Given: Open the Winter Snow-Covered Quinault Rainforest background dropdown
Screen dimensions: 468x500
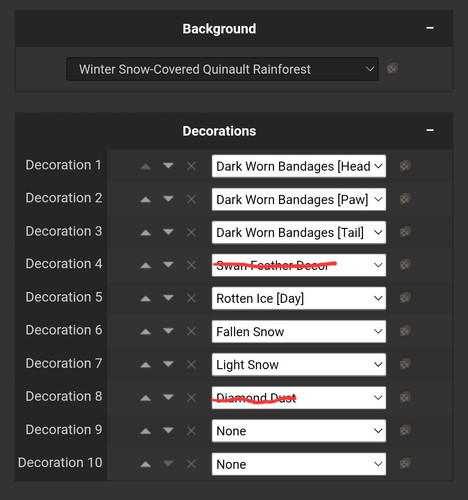Looking at the screenshot, I should [x=222, y=69].
